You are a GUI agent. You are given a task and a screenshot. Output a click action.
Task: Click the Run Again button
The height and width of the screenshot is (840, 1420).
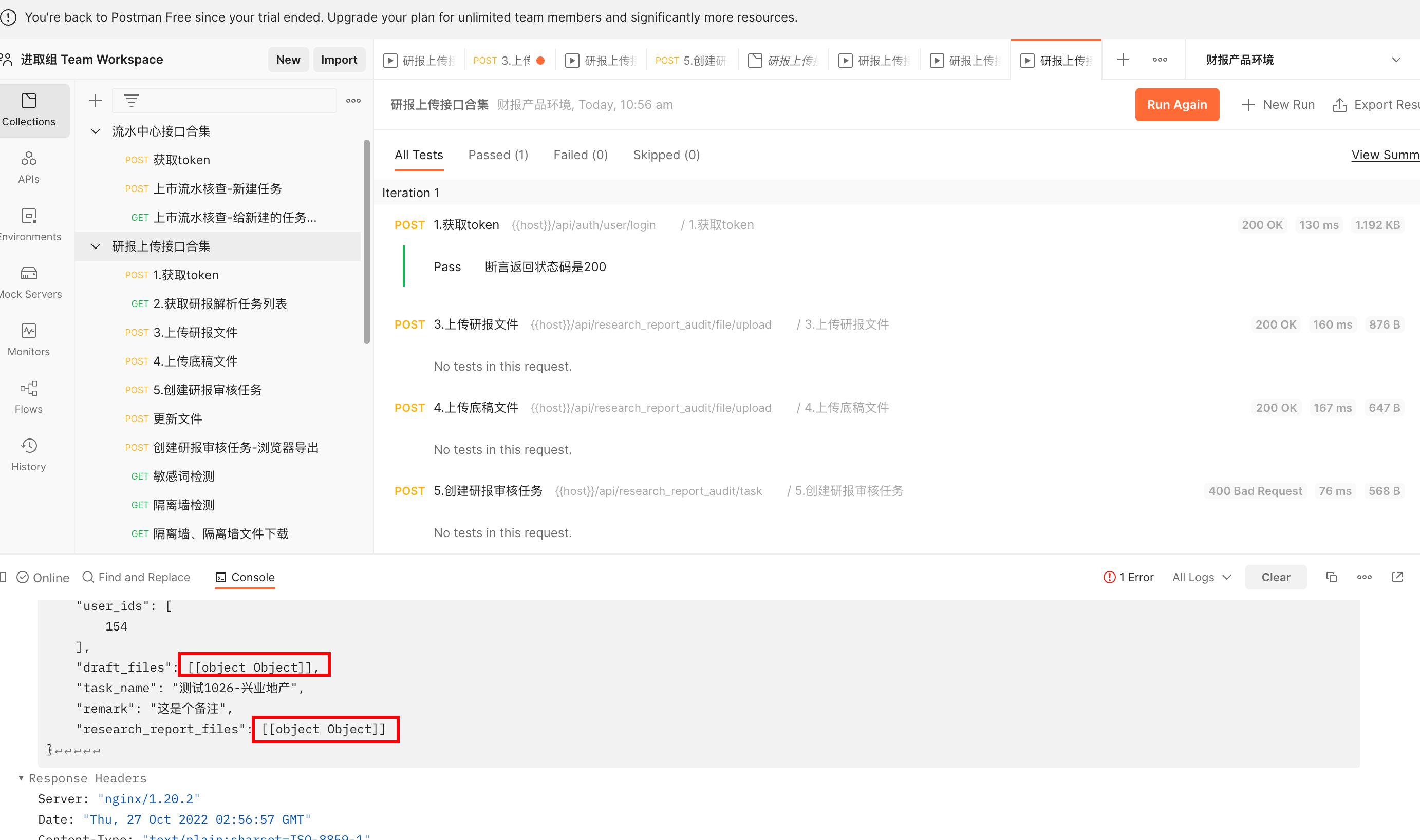coord(1177,104)
